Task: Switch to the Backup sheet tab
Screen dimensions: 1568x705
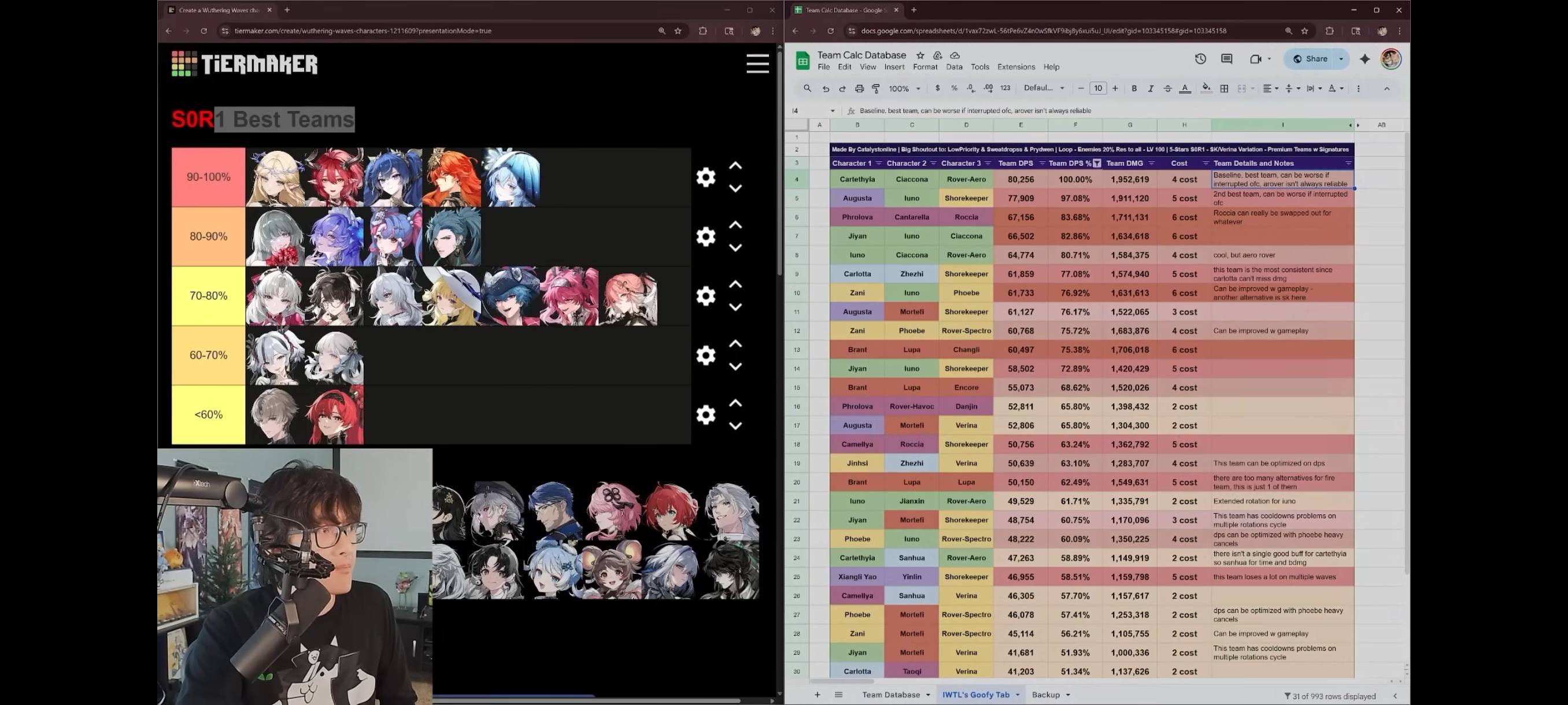Action: [x=1045, y=695]
